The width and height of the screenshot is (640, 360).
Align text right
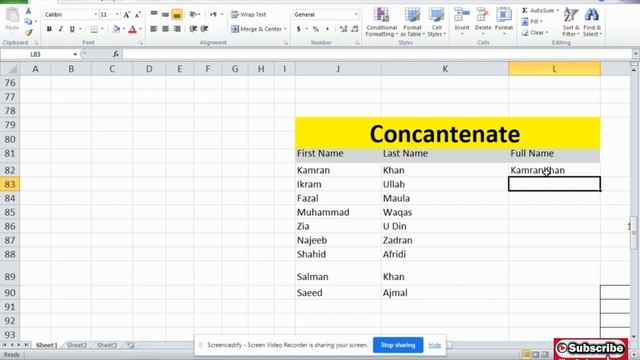tap(177, 29)
